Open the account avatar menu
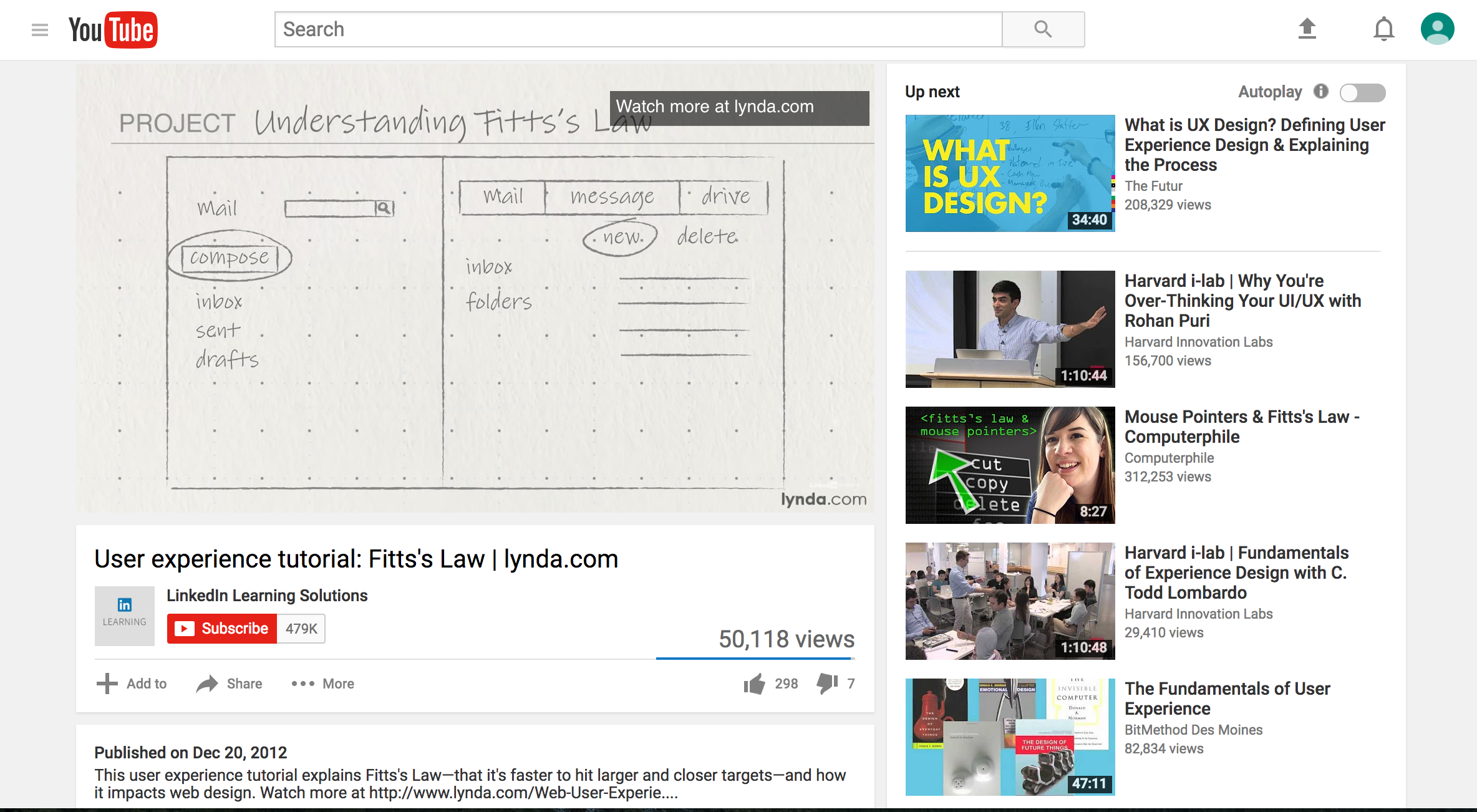This screenshot has width=1477, height=812. point(1437,29)
